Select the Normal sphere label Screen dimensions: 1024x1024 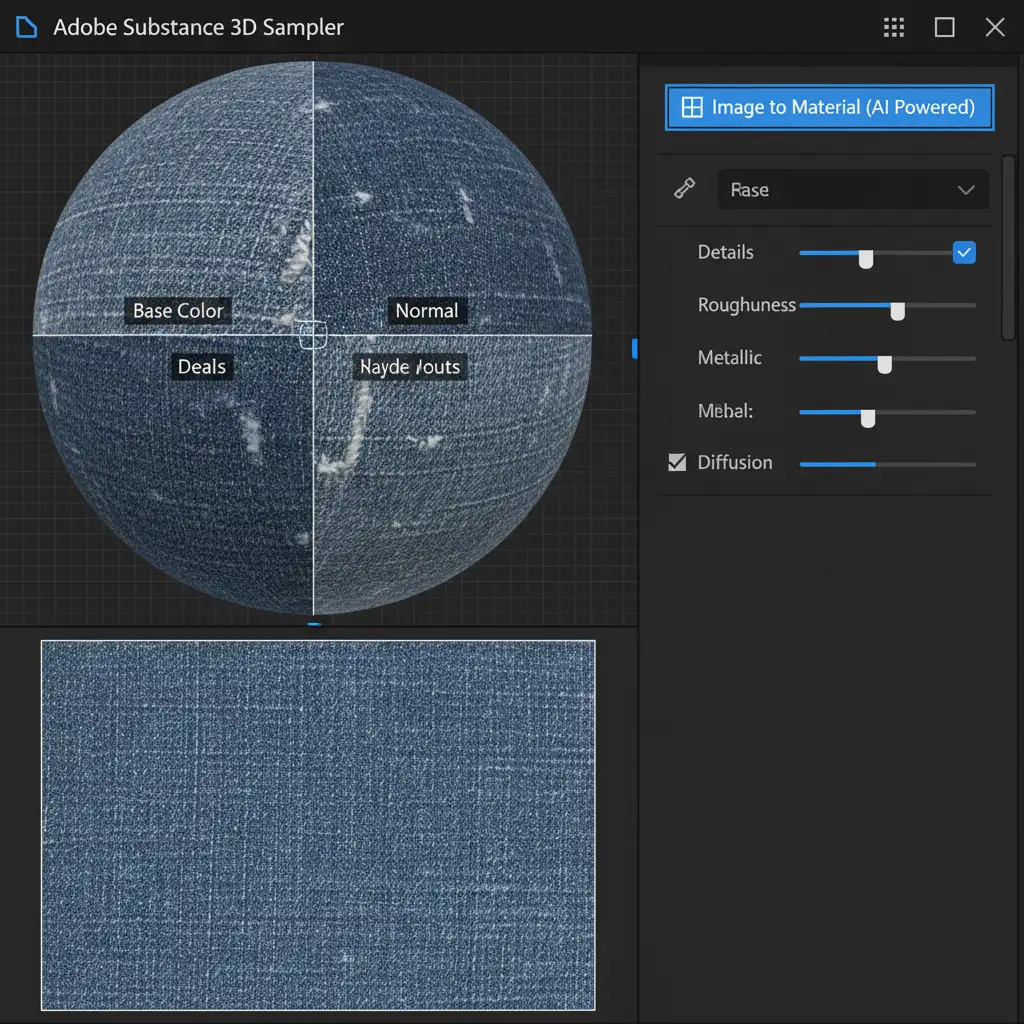coord(426,311)
